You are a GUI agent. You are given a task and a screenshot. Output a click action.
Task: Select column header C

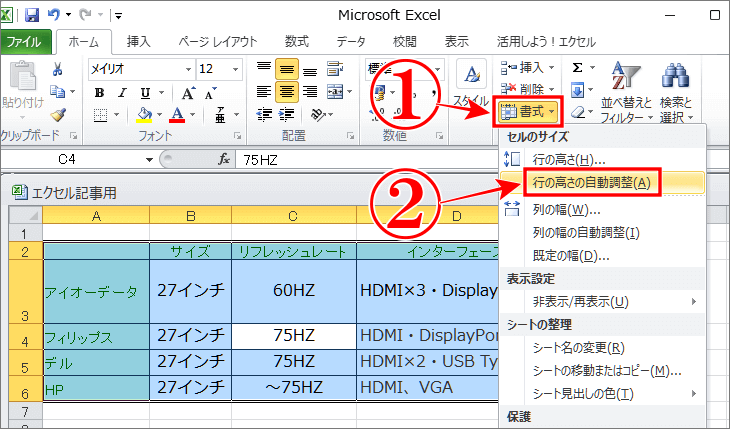(293, 216)
